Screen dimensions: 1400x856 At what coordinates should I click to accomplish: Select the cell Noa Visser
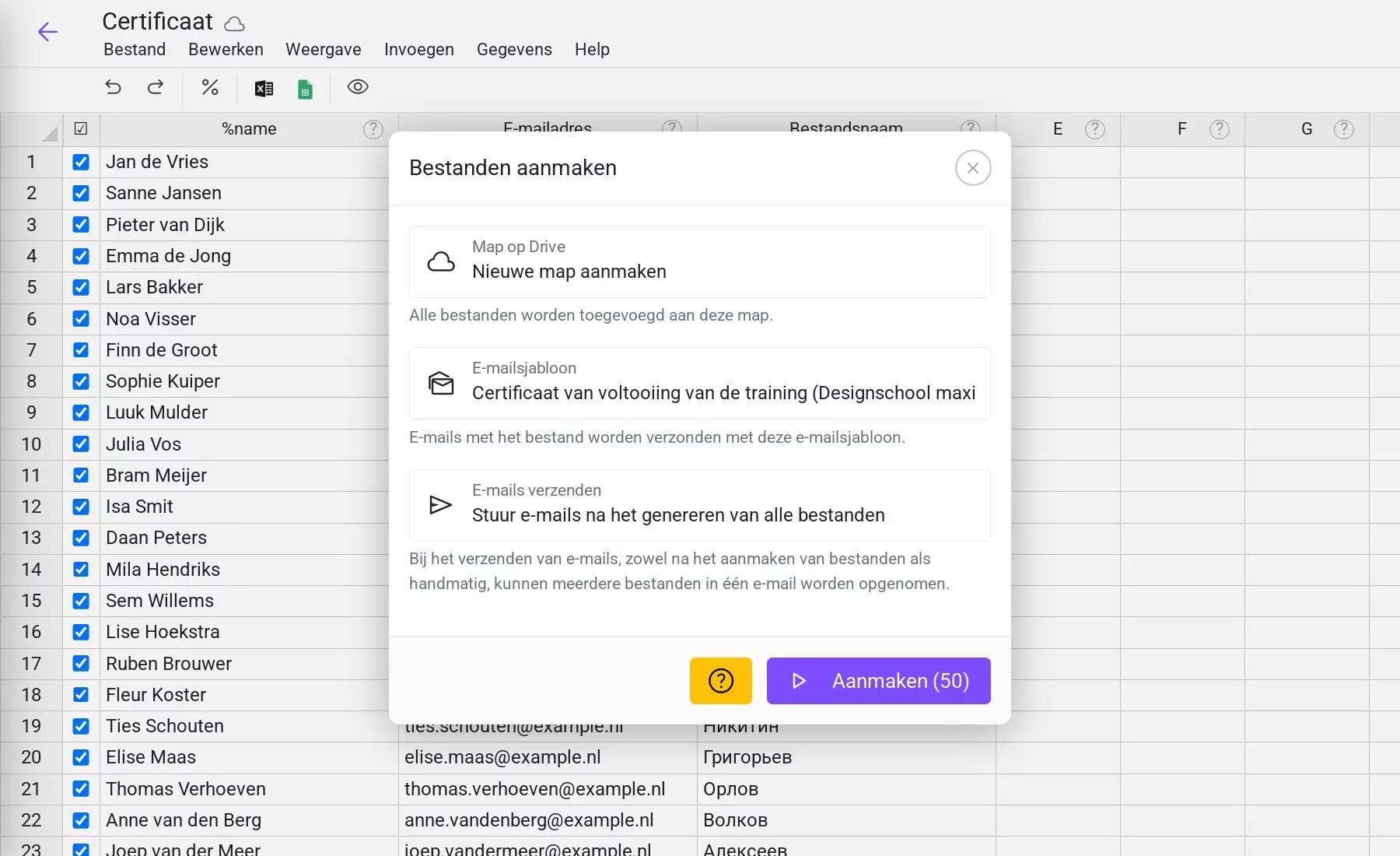[245, 319]
